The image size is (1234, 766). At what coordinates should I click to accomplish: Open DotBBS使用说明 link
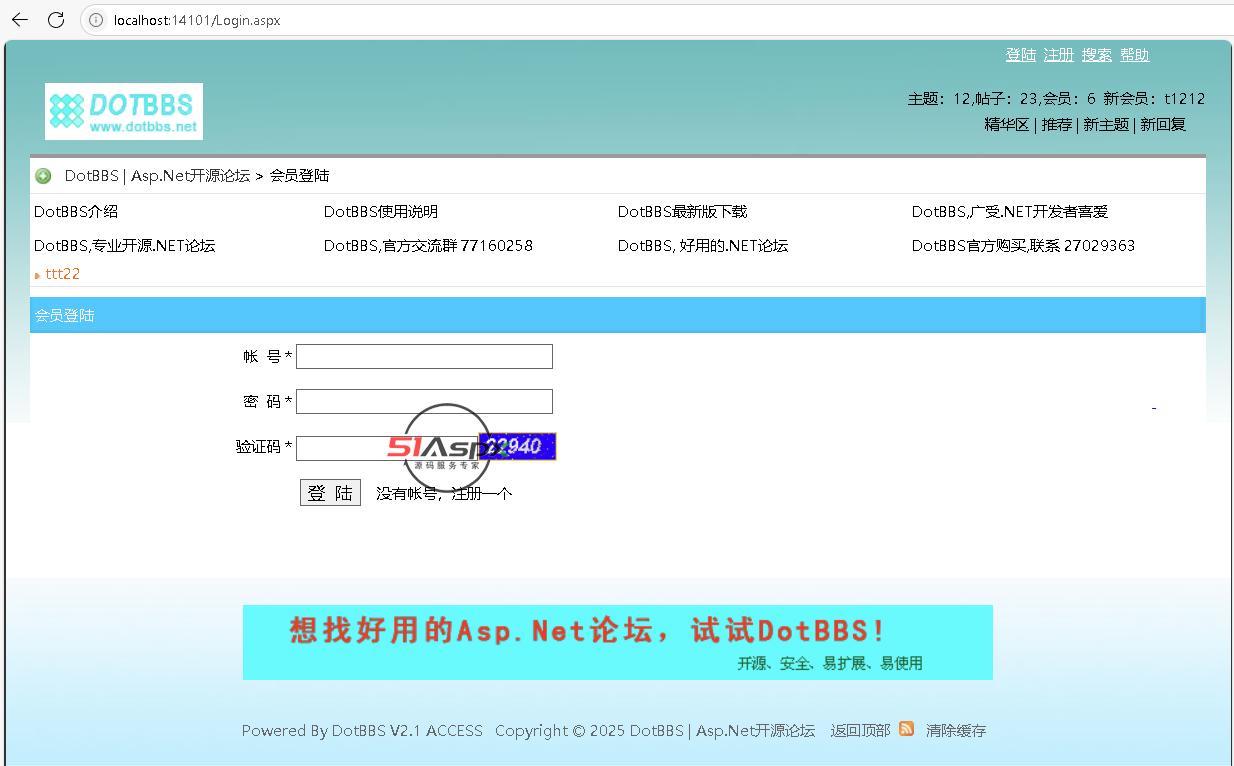[381, 212]
